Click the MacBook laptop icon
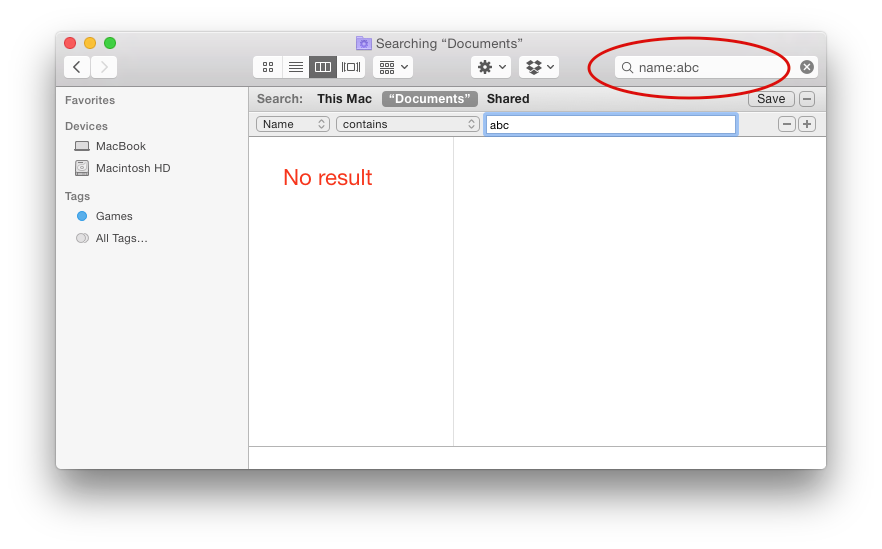This screenshot has width=882, height=549. click(x=82, y=146)
